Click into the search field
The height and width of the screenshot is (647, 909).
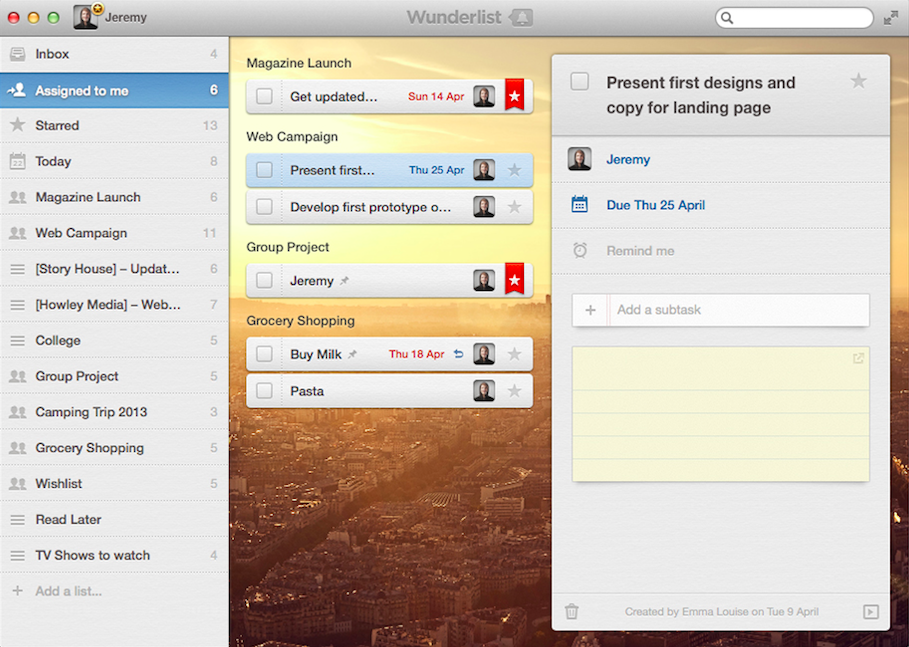pos(794,18)
